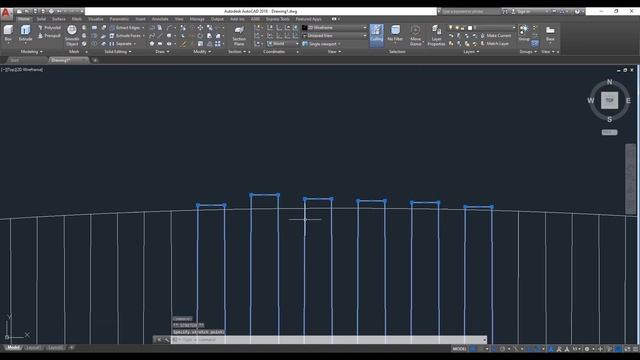
Task: Open the status bar customization menu icon
Action: 636,349
